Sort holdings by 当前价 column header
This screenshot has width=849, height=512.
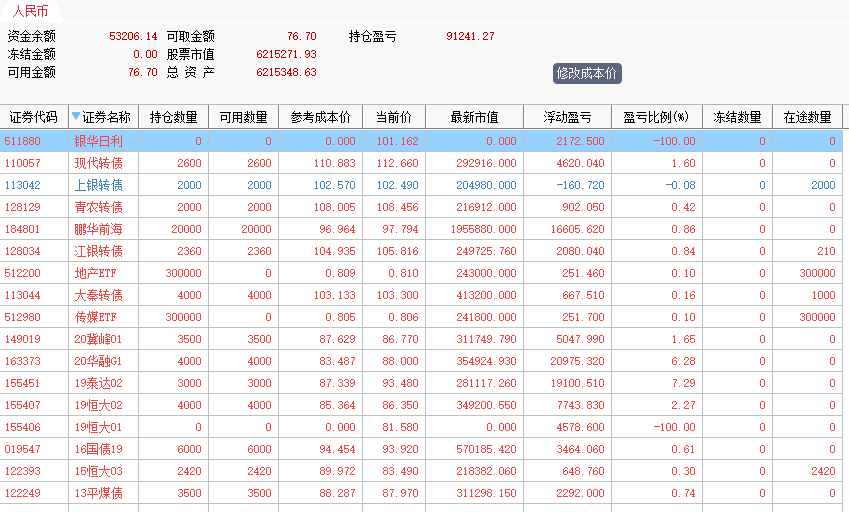[x=393, y=117]
